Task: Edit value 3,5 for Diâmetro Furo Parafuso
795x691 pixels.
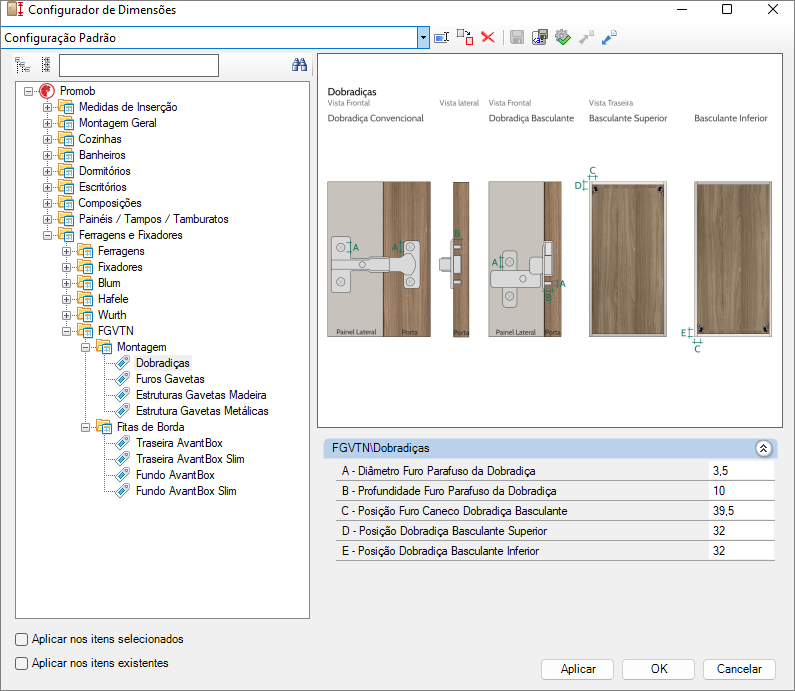Action: (741, 471)
